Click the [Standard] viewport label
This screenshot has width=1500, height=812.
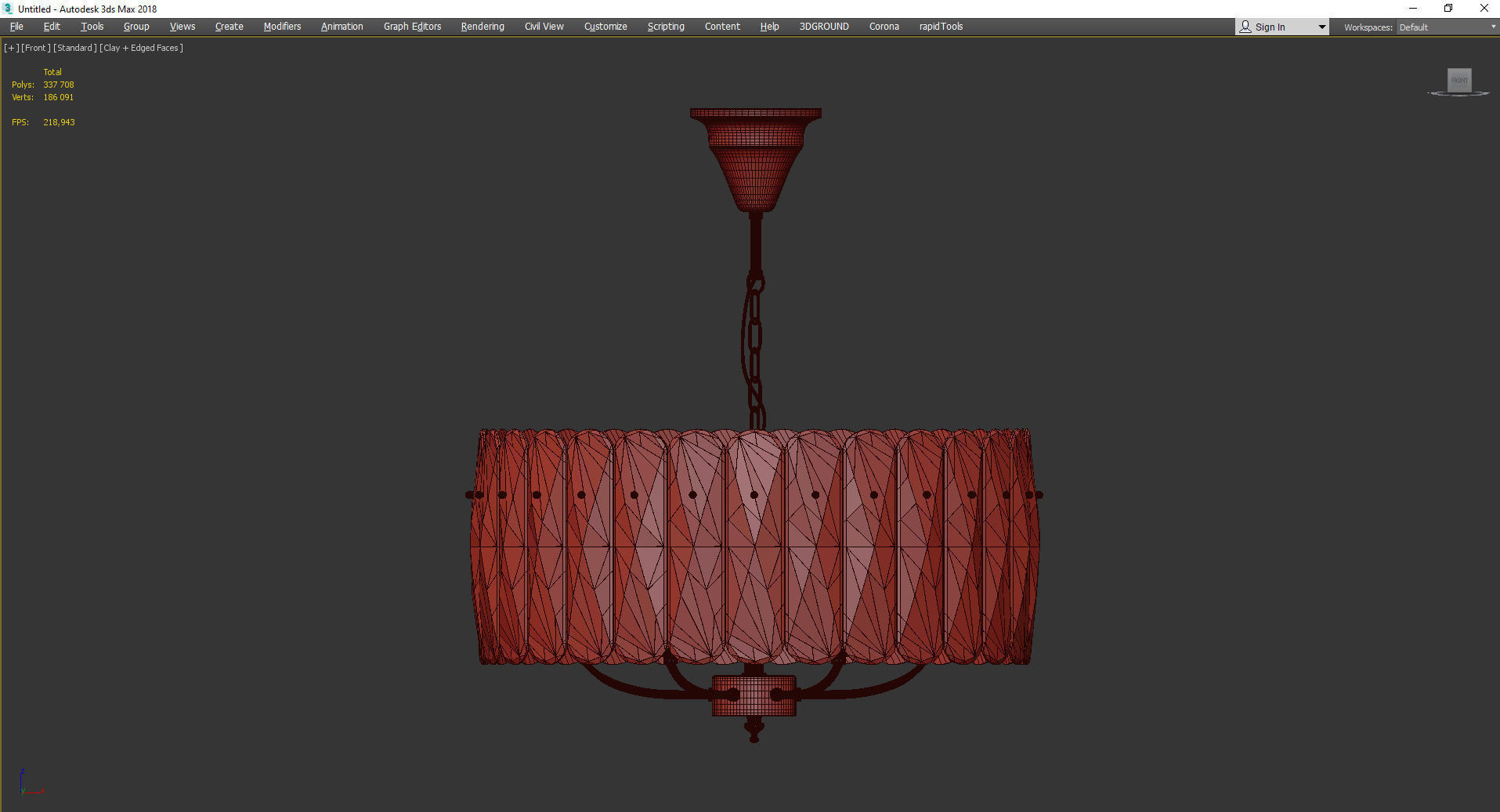[x=75, y=48]
